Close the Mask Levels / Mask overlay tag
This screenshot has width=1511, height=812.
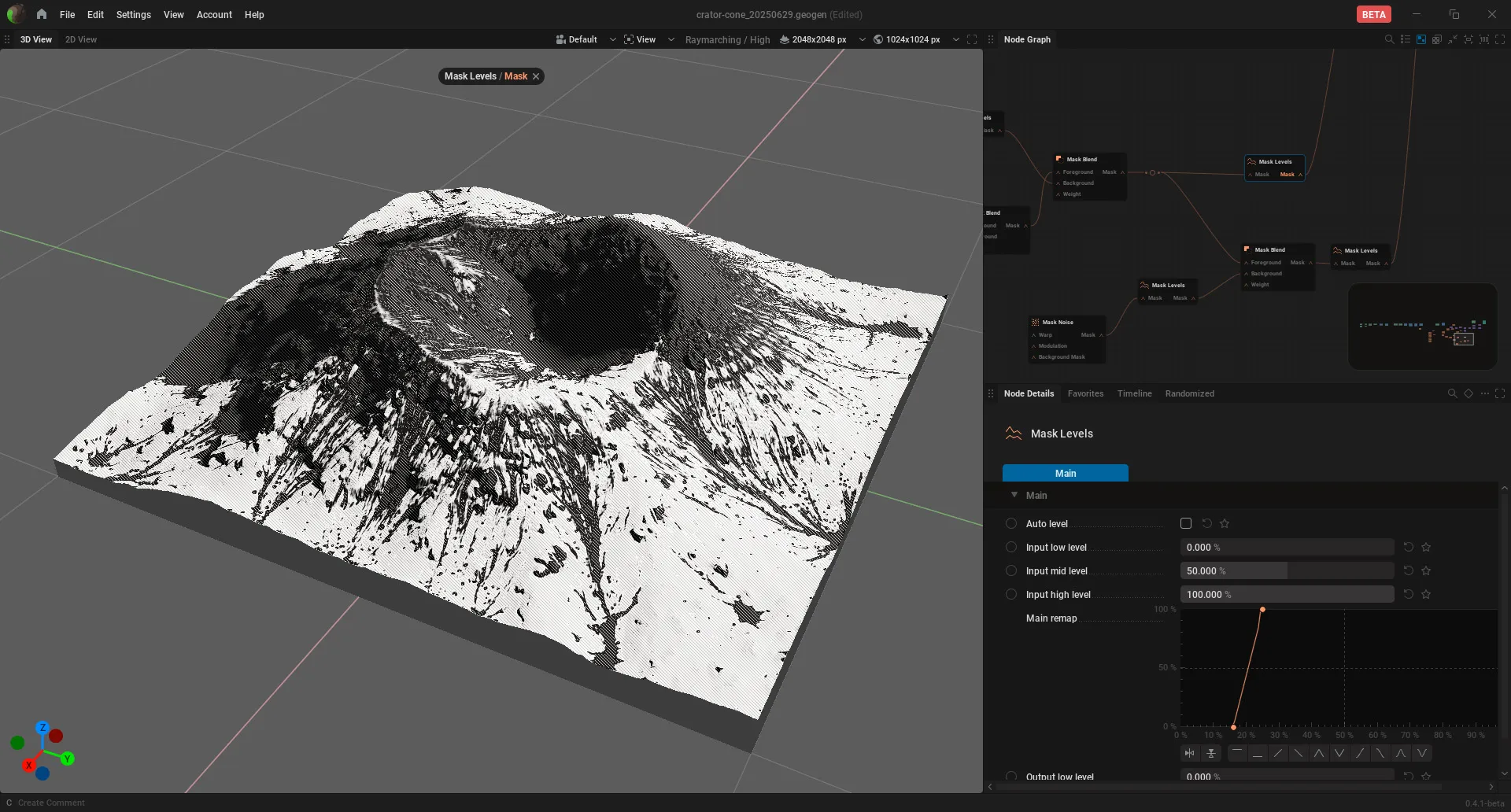[536, 76]
